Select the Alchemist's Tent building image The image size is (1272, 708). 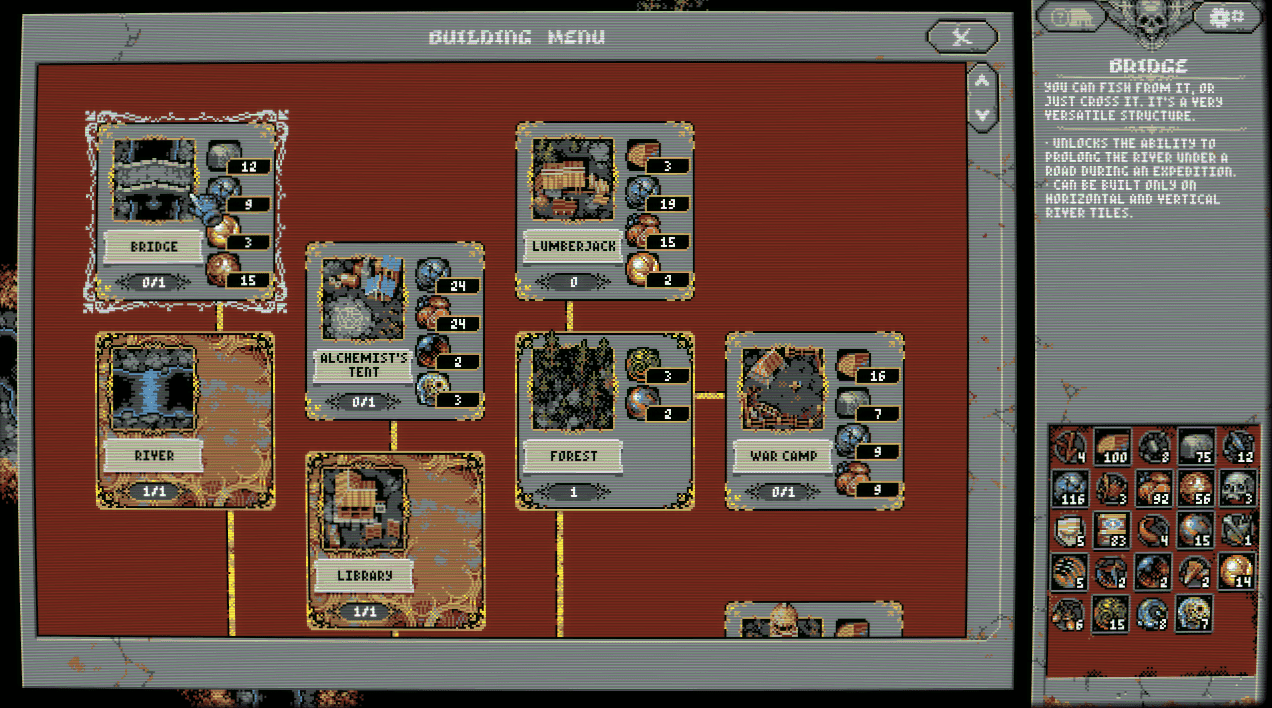[x=362, y=298]
